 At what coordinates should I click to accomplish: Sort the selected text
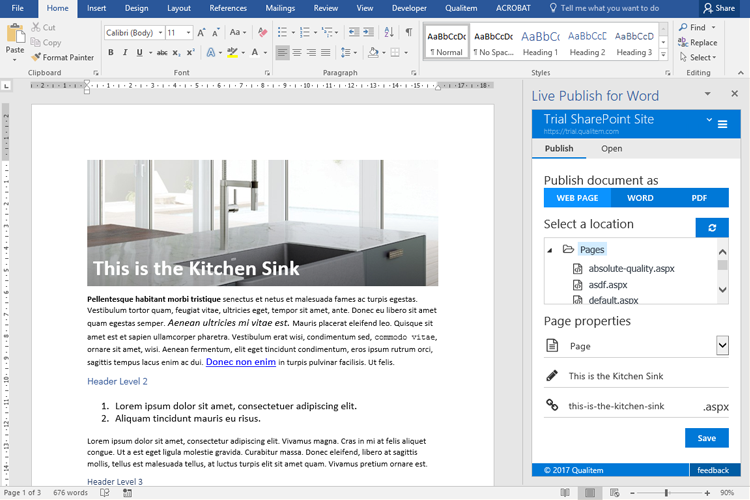coord(389,33)
